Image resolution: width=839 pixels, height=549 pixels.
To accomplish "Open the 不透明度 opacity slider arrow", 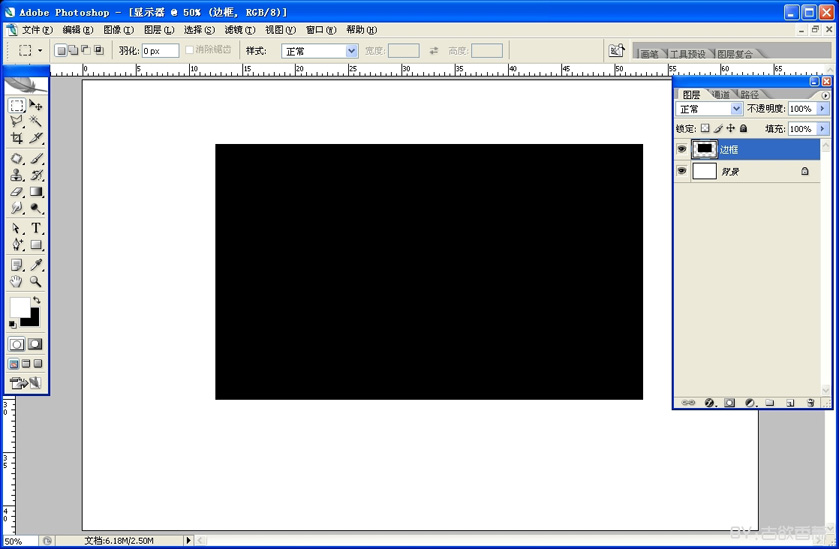I will click(822, 109).
